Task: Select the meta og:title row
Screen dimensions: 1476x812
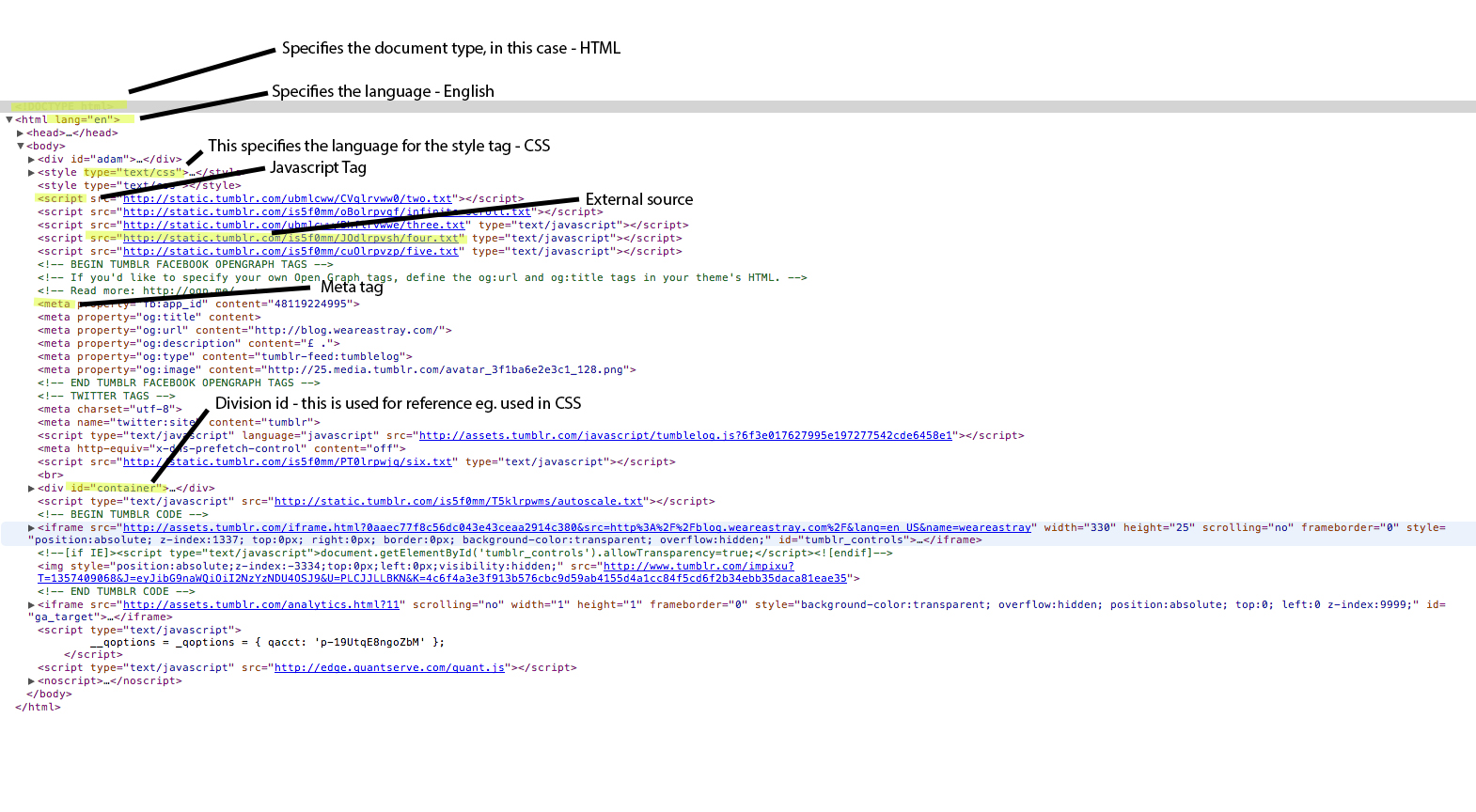Action: coord(149,317)
